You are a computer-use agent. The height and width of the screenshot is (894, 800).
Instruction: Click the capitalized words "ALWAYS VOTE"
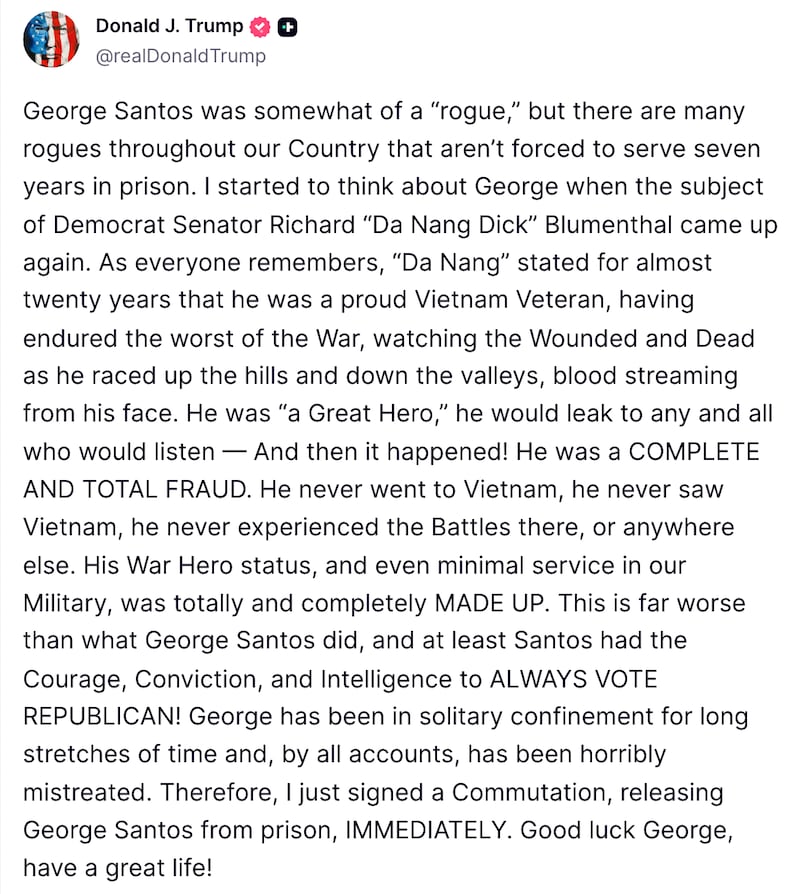pos(573,679)
